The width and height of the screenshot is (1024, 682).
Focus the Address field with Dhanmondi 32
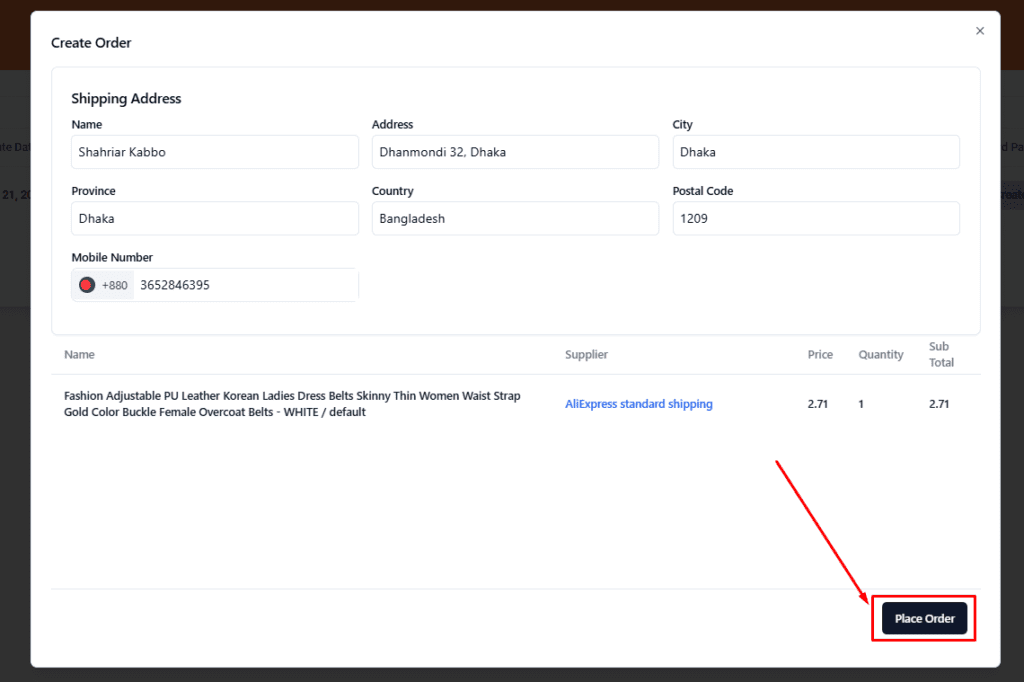point(515,152)
